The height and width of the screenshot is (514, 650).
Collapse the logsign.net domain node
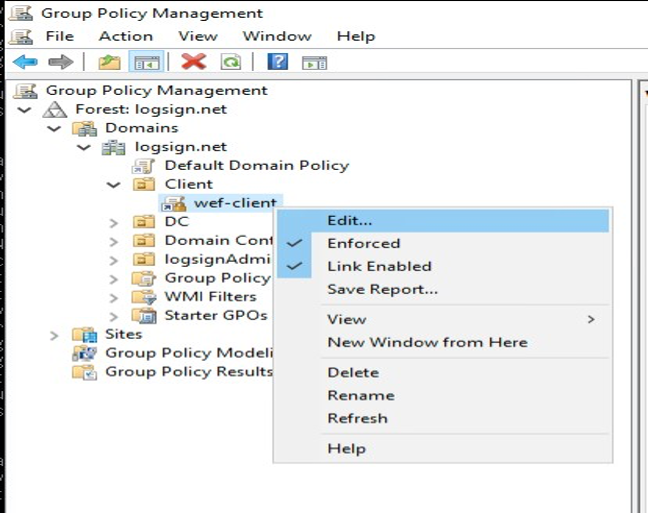(84, 148)
